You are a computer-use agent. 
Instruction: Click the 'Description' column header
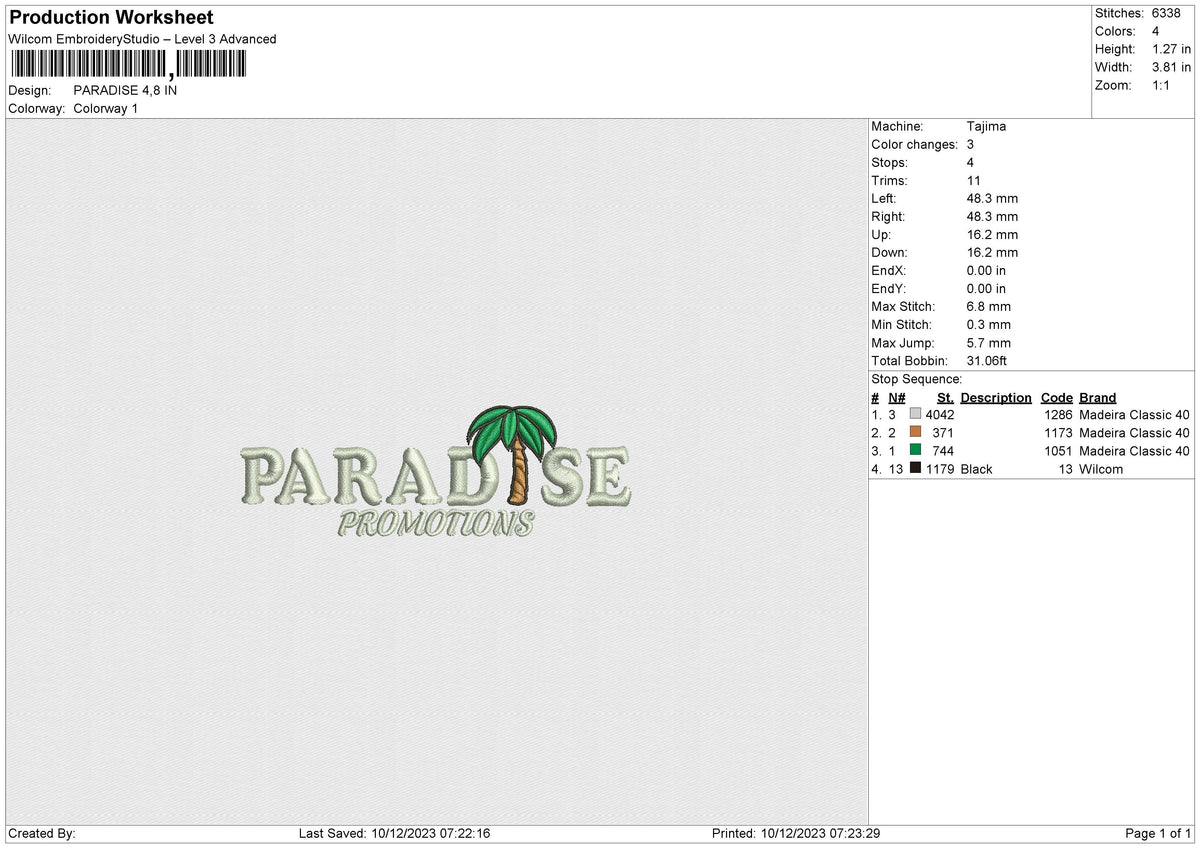996,397
